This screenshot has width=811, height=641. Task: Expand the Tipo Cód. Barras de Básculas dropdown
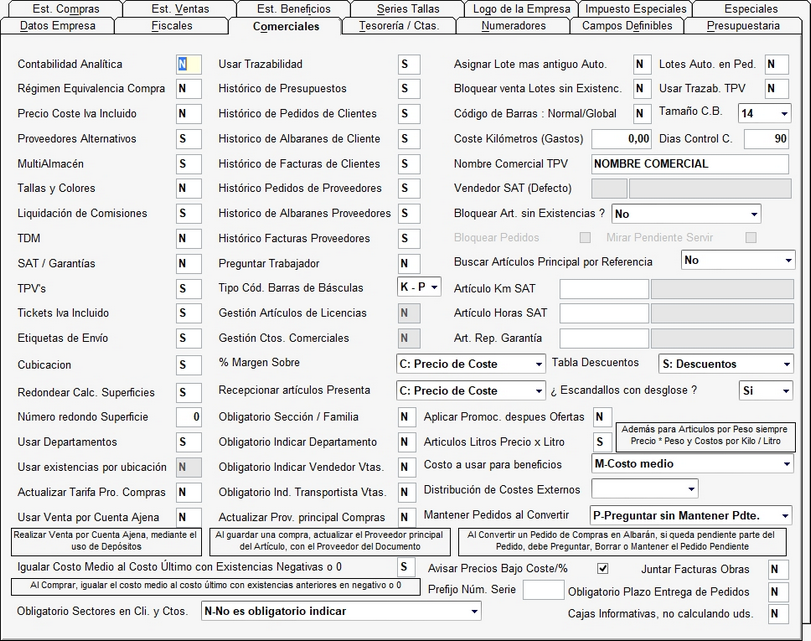(x=419, y=287)
